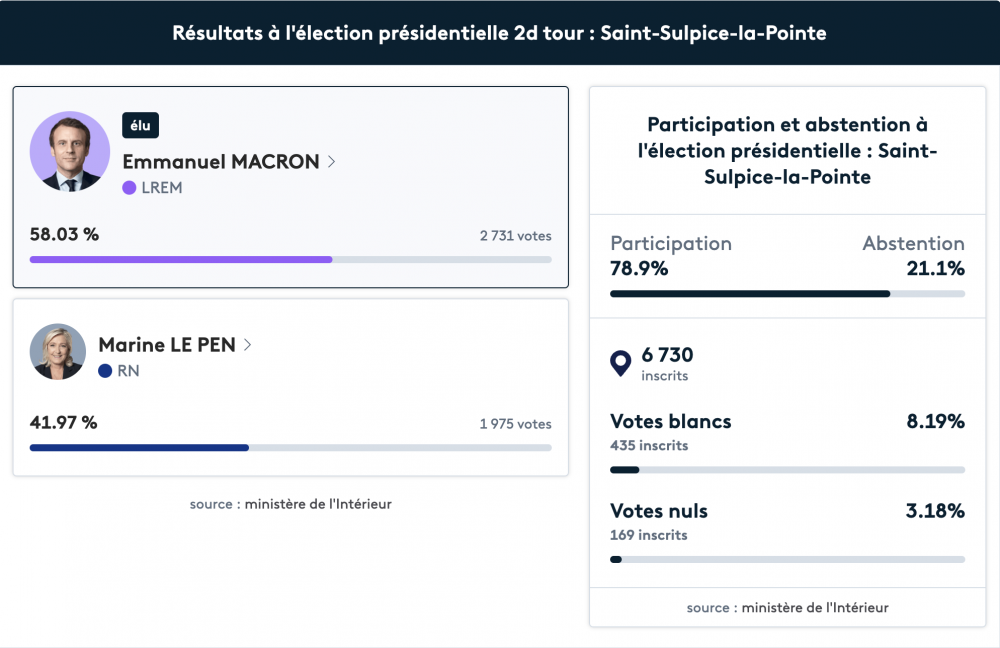
Task: Open Emmanuel MACRON candidate name link
Action: pyautogui.click(x=221, y=162)
